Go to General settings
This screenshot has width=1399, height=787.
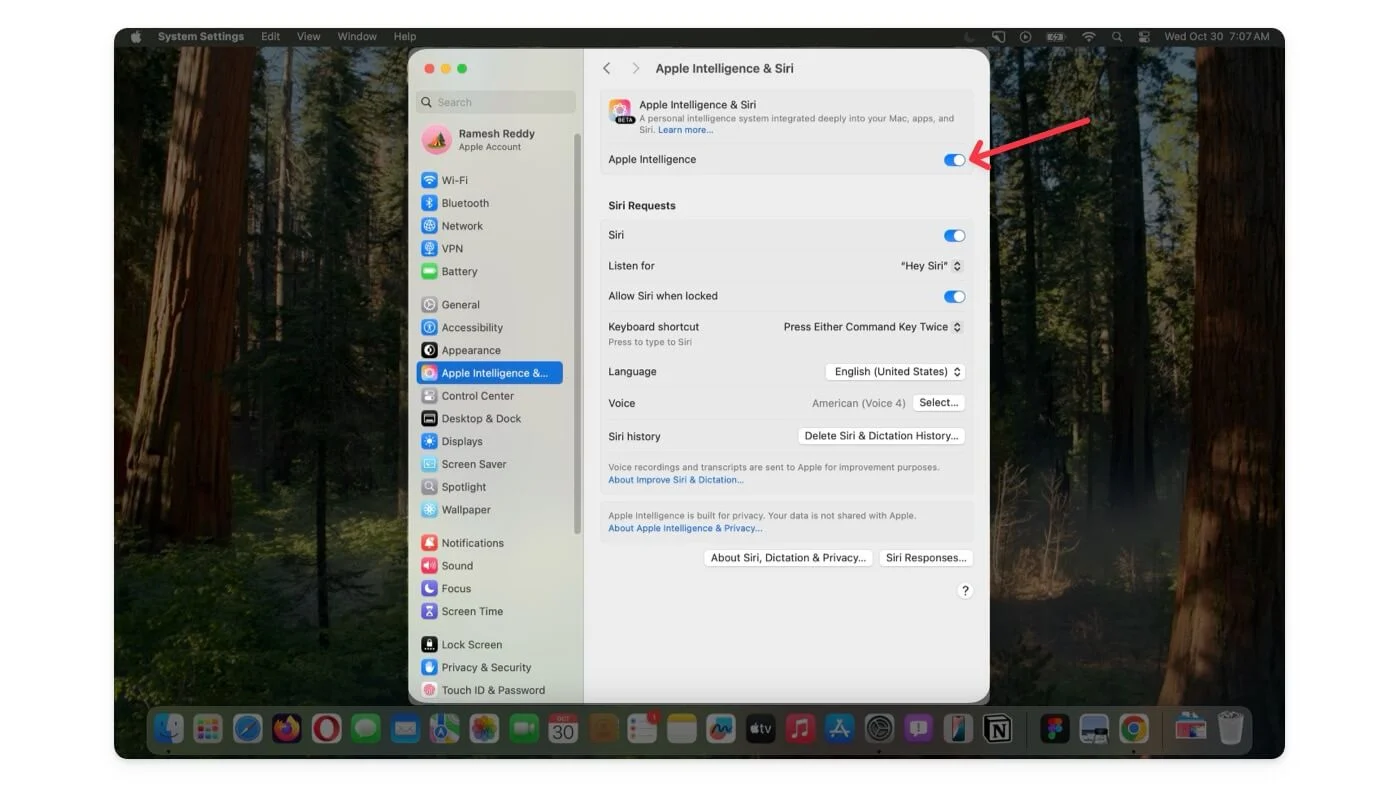tap(490, 305)
